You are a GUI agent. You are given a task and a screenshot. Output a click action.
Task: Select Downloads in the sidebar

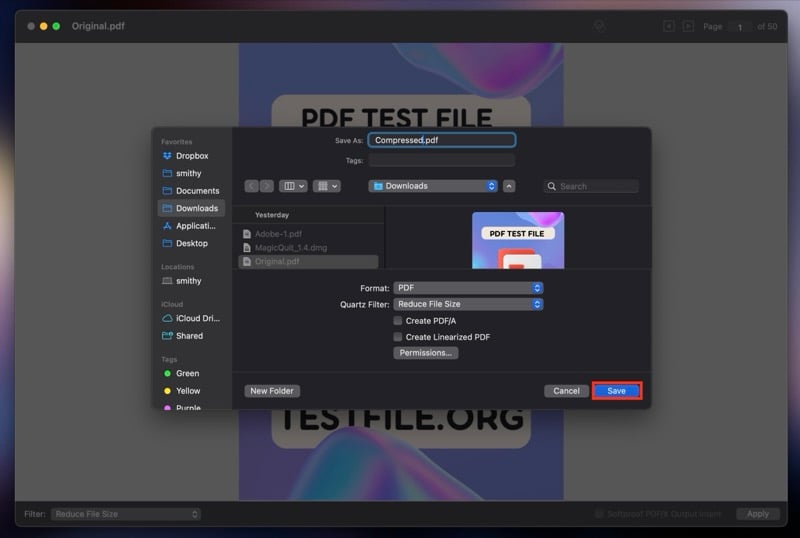click(191, 208)
